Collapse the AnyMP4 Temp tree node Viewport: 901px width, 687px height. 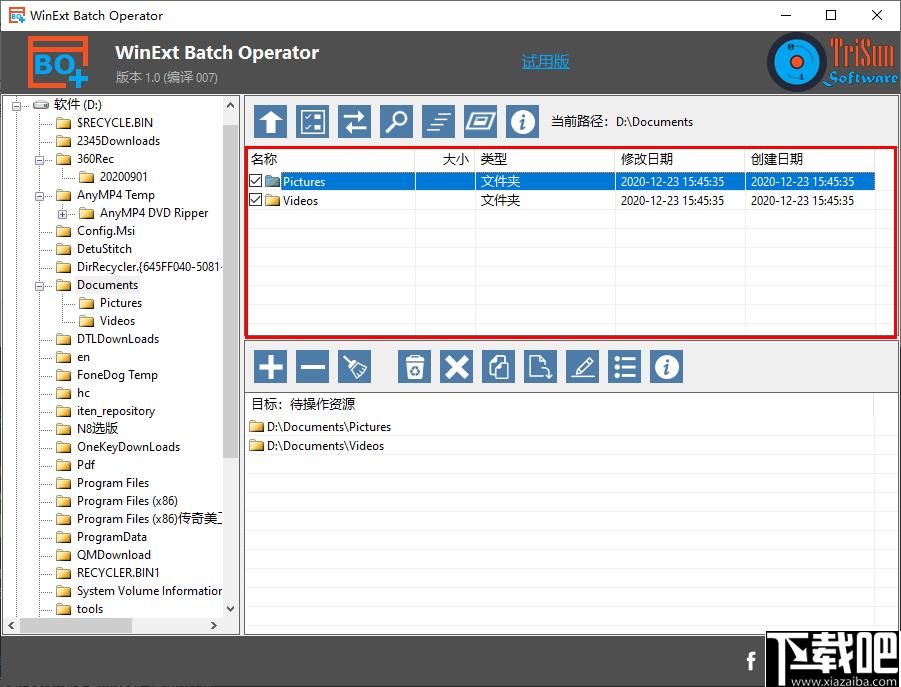pos(40,196)
